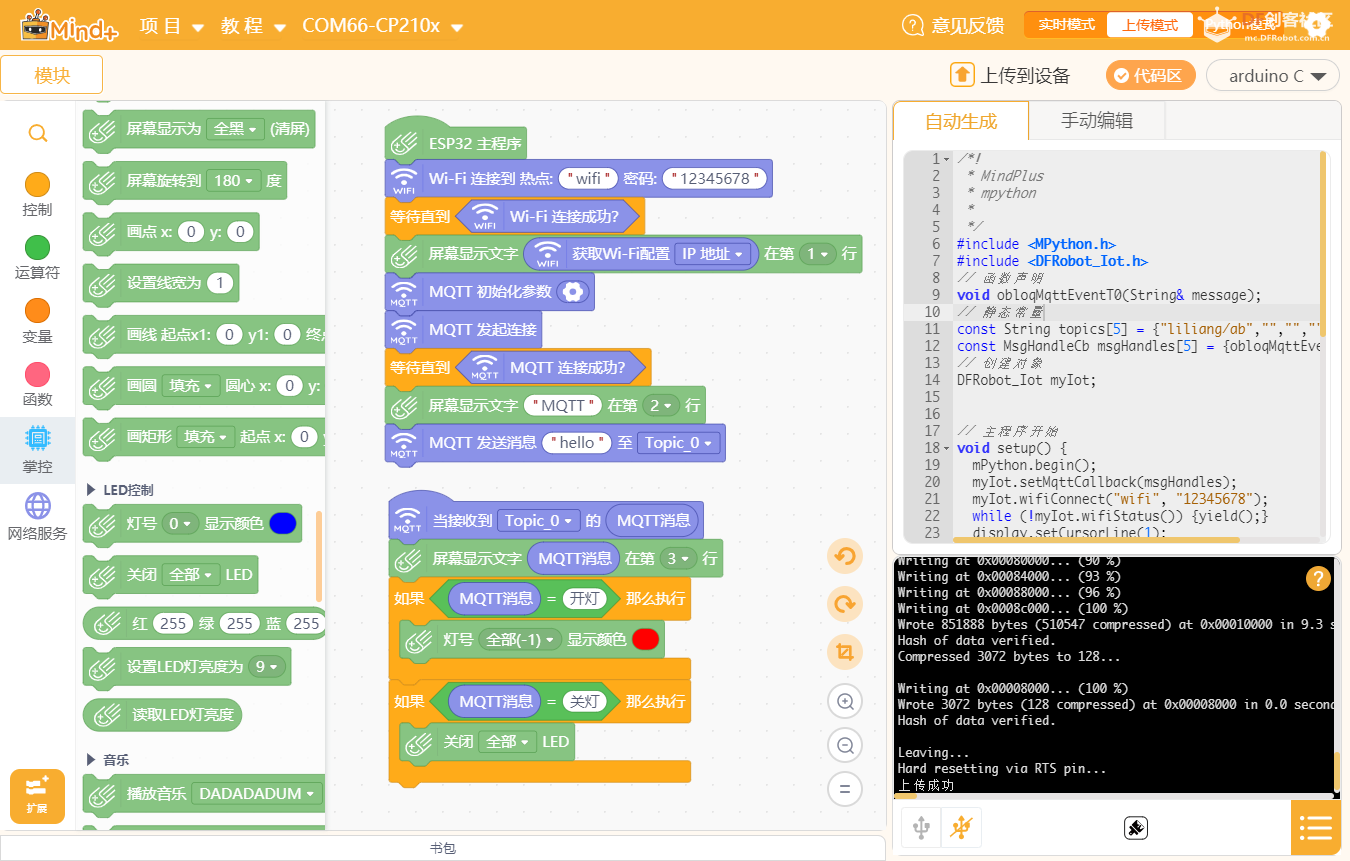1350x861 pixels.
Task: Open the COM66-CP210x port dropdown
Action: [382, 26]
